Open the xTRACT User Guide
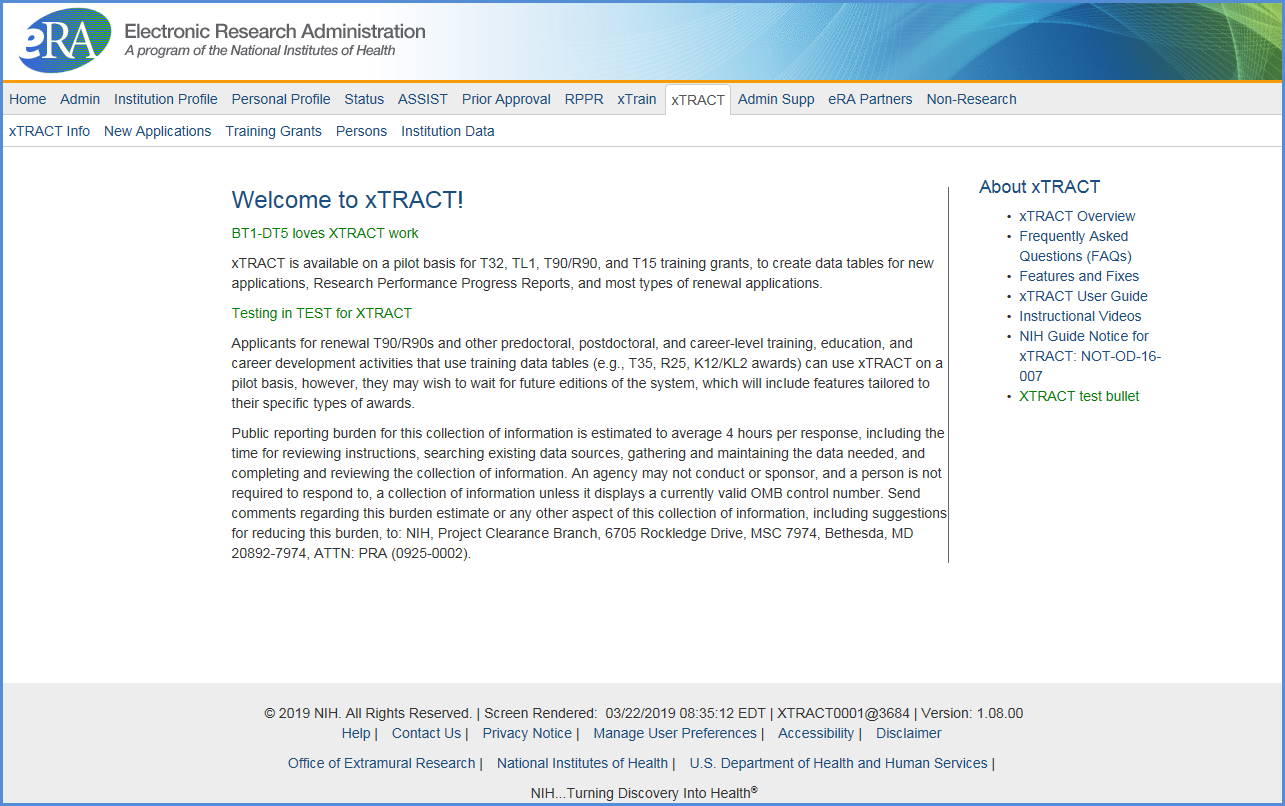The width and height of the screenshot is (1285, 806). (1083, 296)
